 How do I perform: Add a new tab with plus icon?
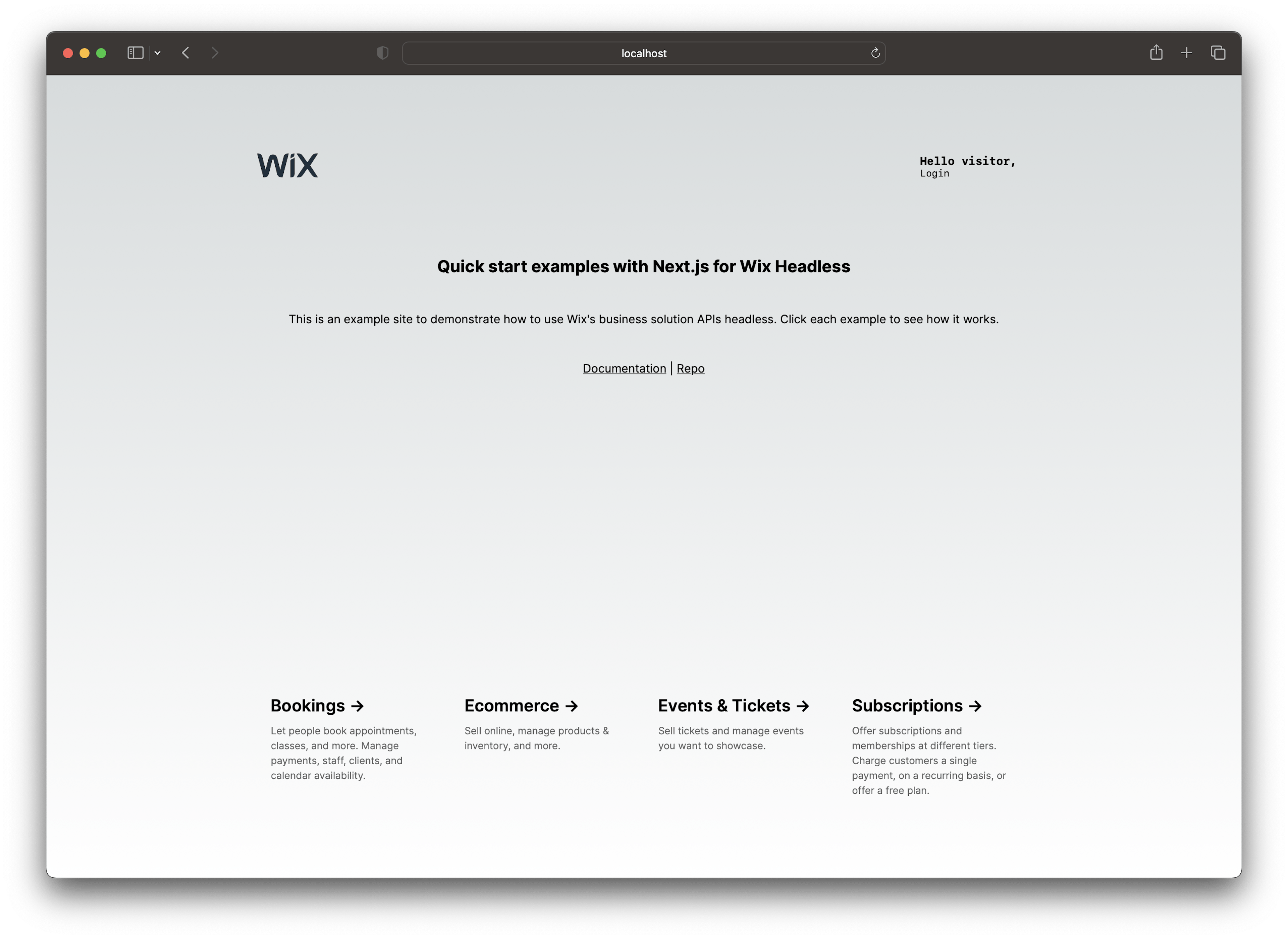[1186, 53]
